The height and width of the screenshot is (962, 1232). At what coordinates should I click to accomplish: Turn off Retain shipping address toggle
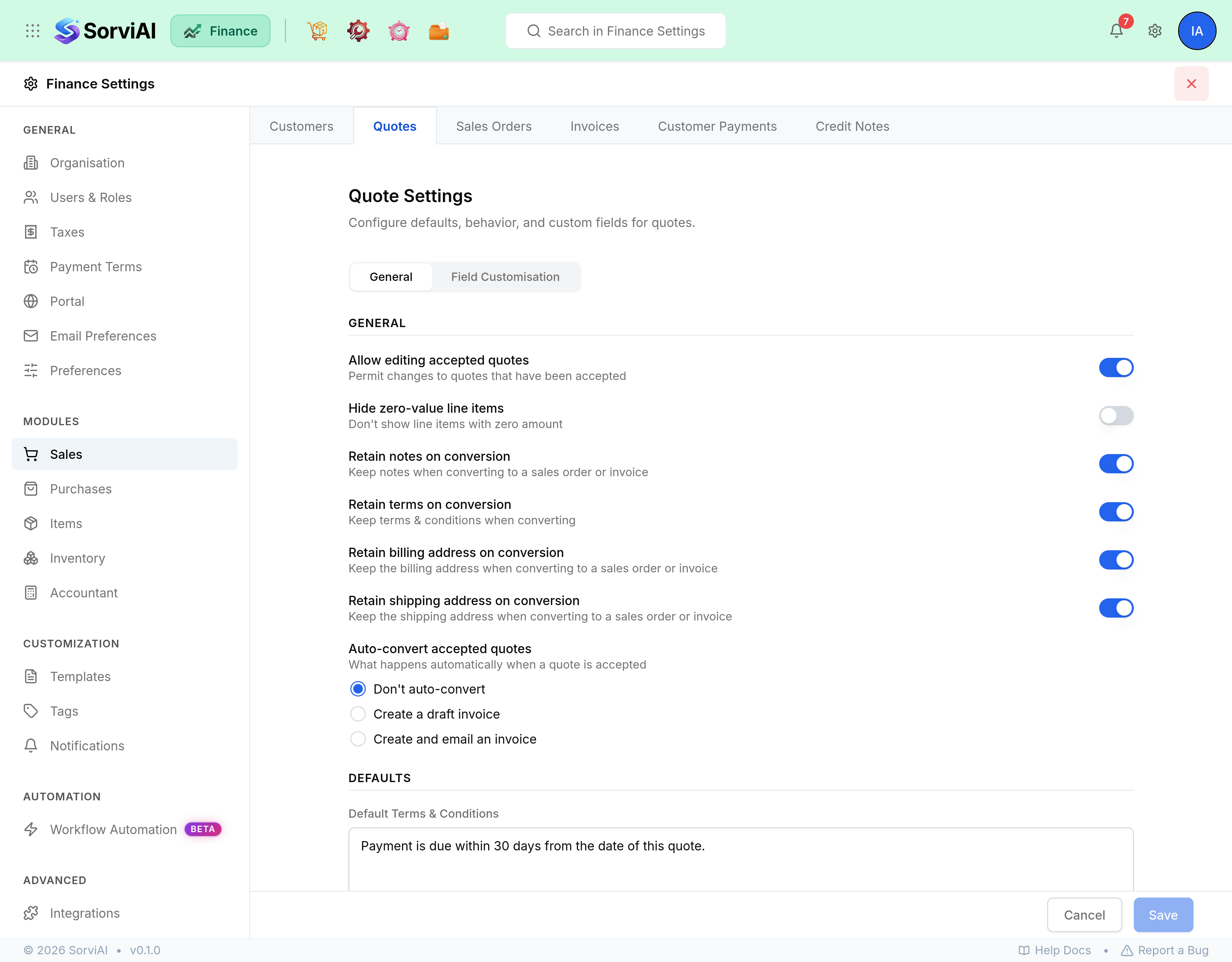point(1116,608)
